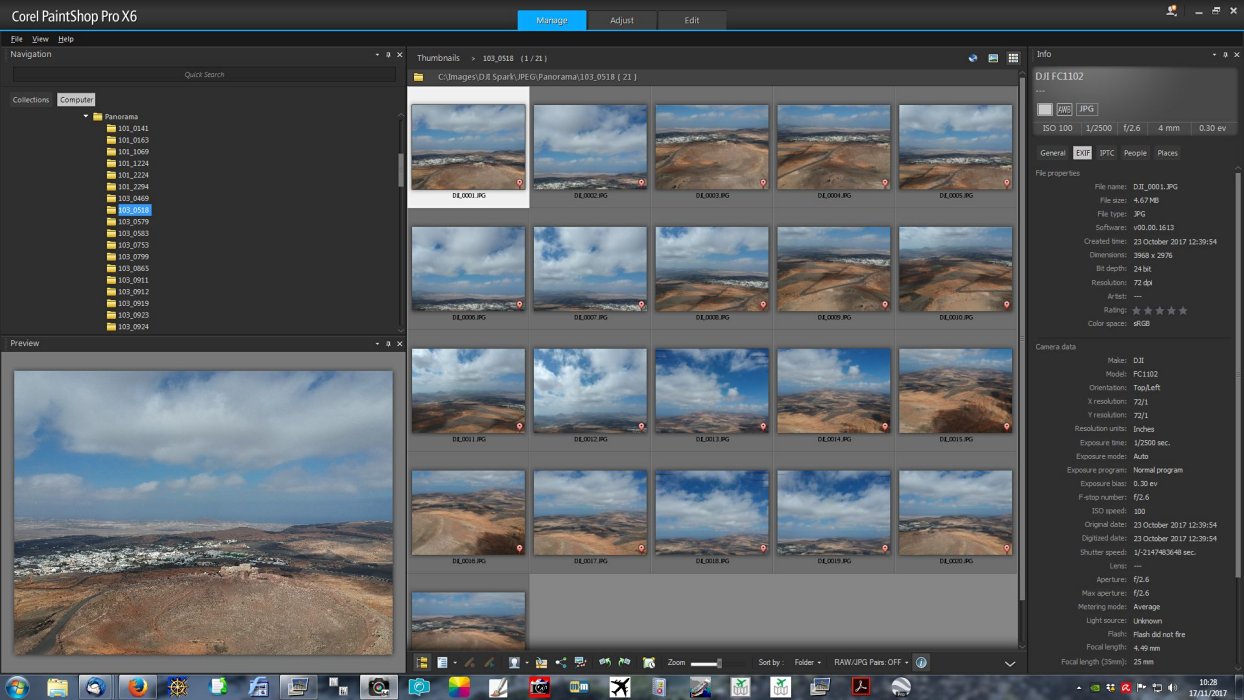Select Thumbnail mode grid icon
This screenshot has height=700, width=1244.
point(1013,58)
